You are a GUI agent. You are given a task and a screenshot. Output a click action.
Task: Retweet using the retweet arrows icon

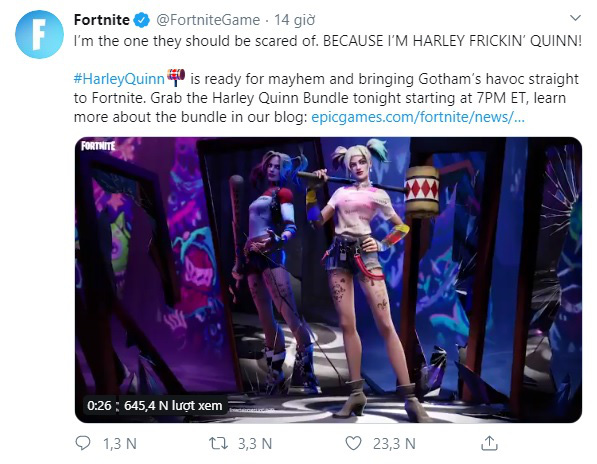pos(219,443)
